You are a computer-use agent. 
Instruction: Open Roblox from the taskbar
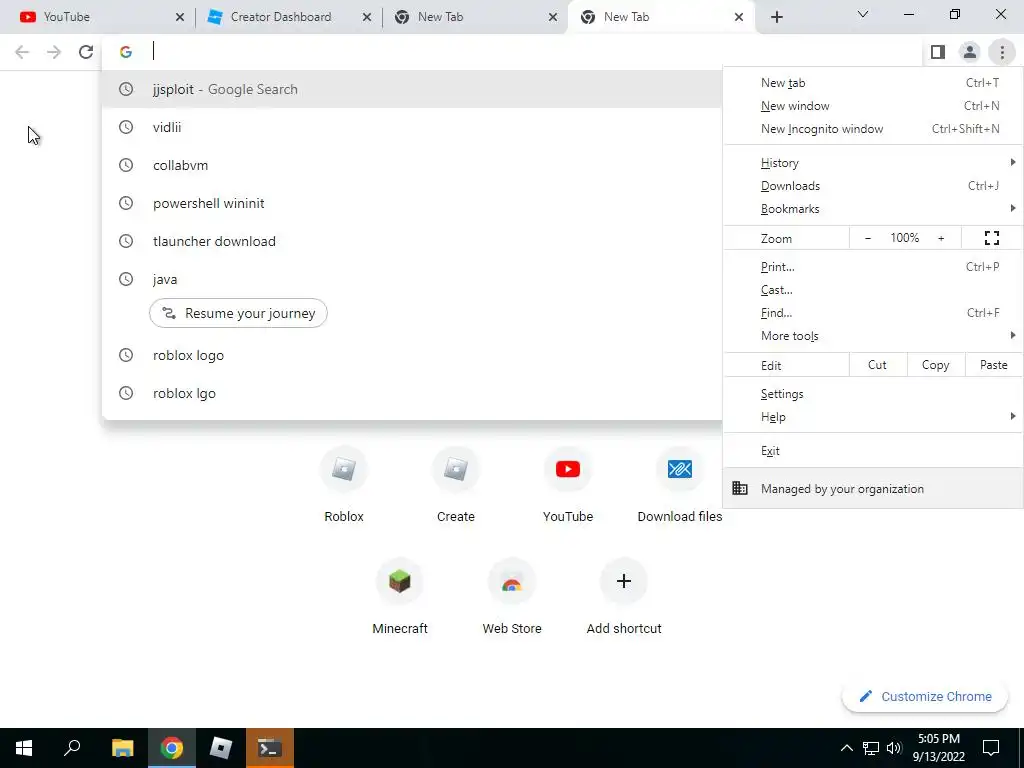point(221,748)
